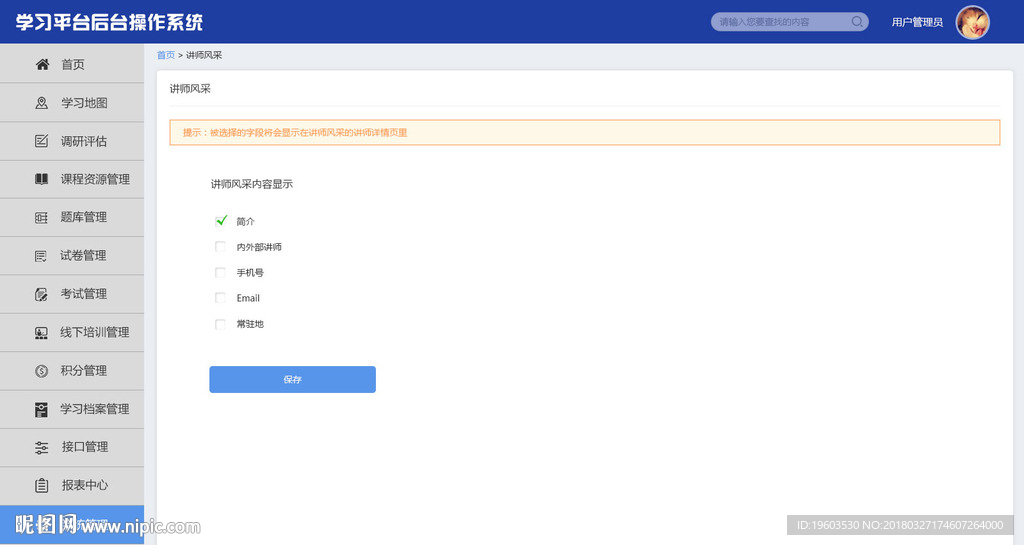This screenshot has width=1024, height=545.
Task: Focus the header search input field
Action: 790,22
